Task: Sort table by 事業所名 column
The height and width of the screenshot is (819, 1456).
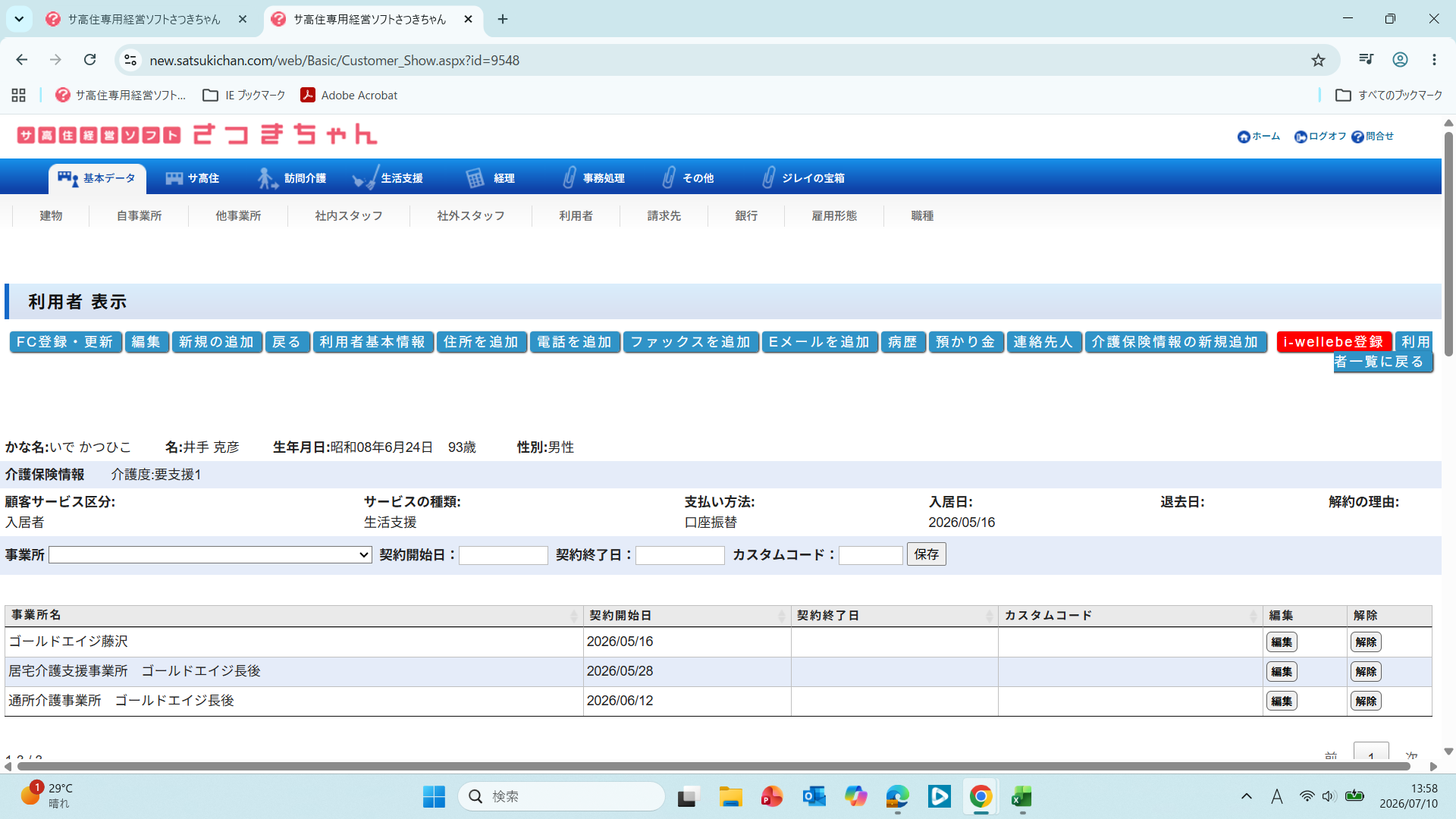Action: pyautogui.click(x=293, y=616)
